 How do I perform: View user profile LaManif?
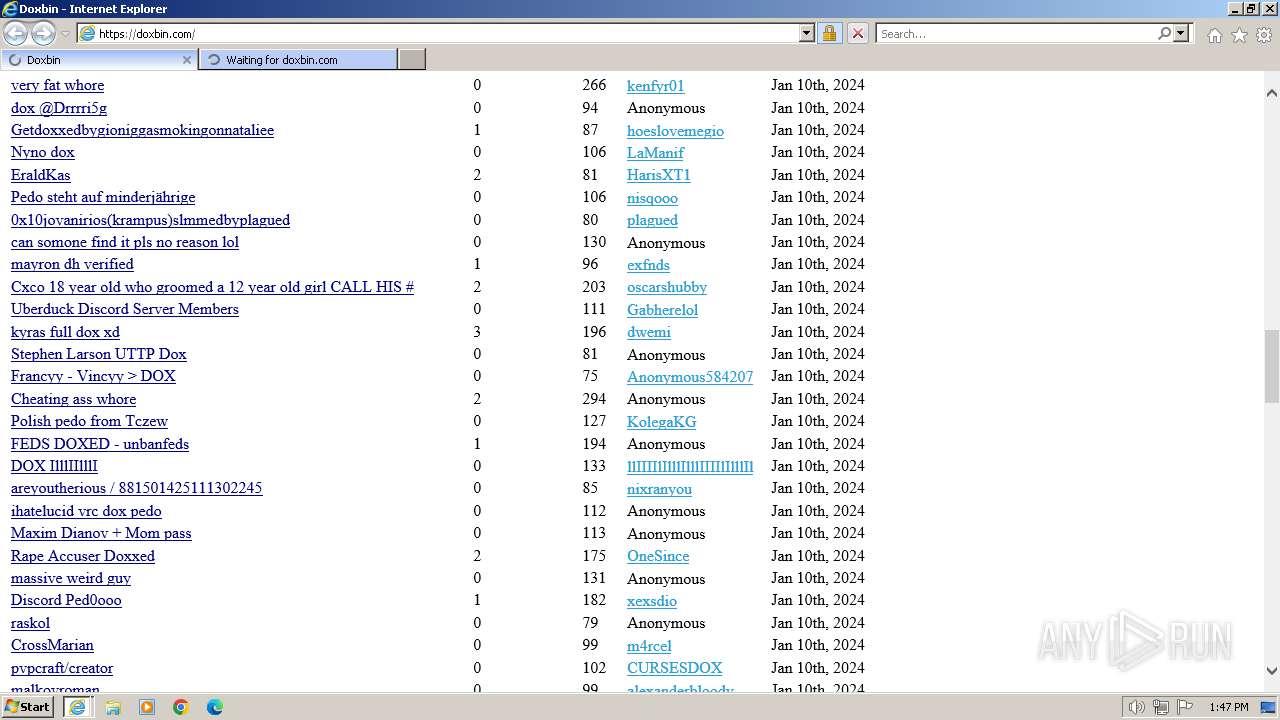[x=656, y=153]
